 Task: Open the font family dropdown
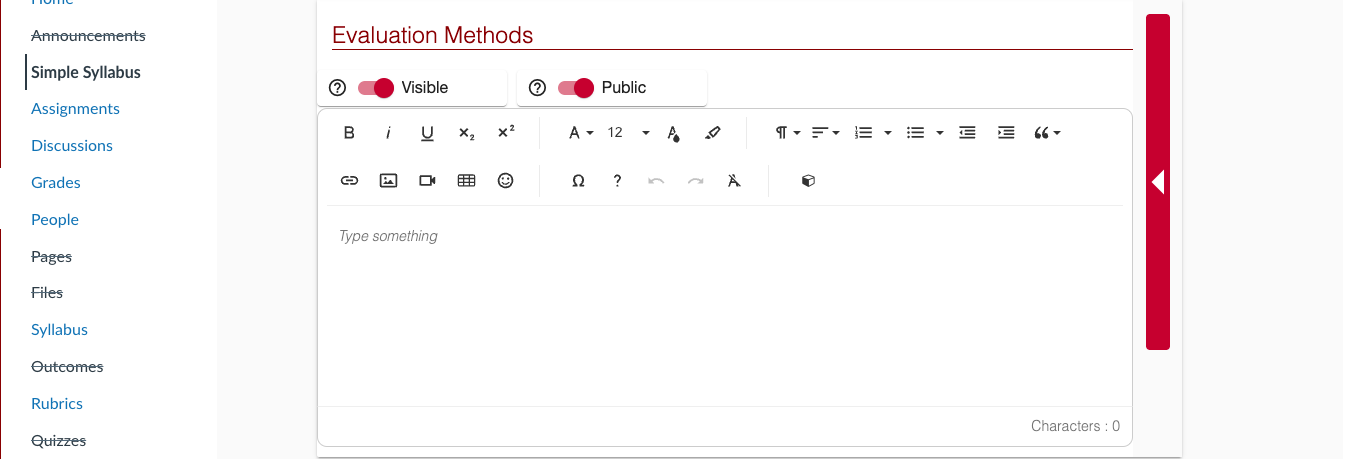581,133
